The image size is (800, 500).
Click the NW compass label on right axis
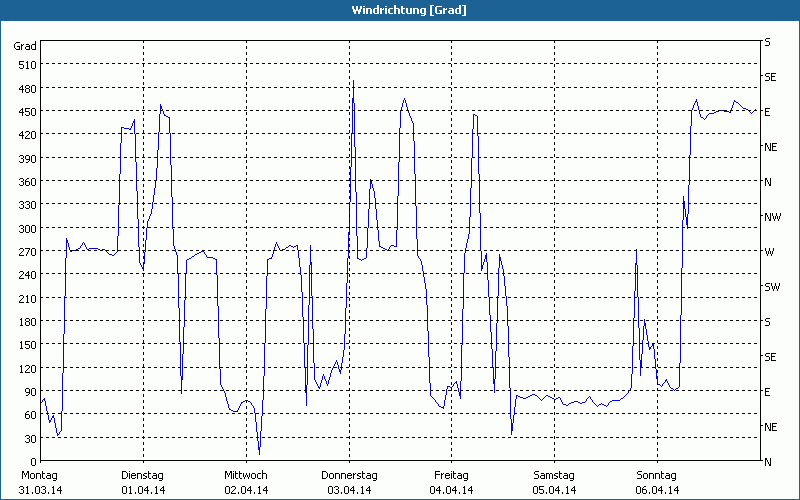pos(771,217)
